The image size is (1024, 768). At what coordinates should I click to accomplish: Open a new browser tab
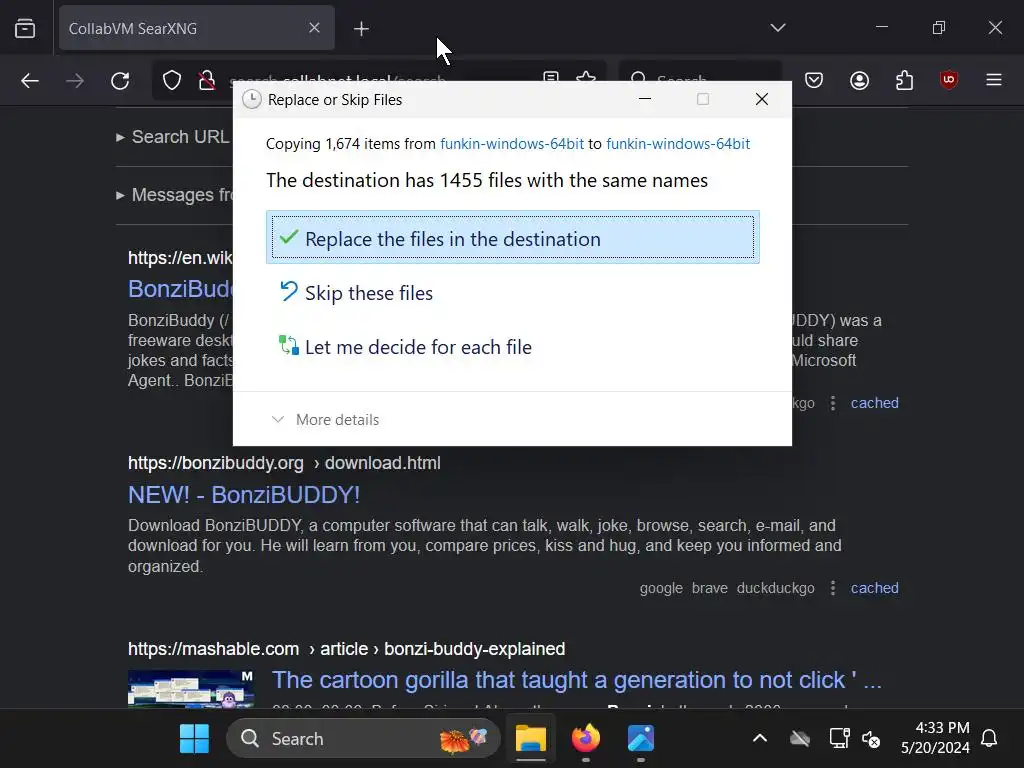(x=361, y=29)
